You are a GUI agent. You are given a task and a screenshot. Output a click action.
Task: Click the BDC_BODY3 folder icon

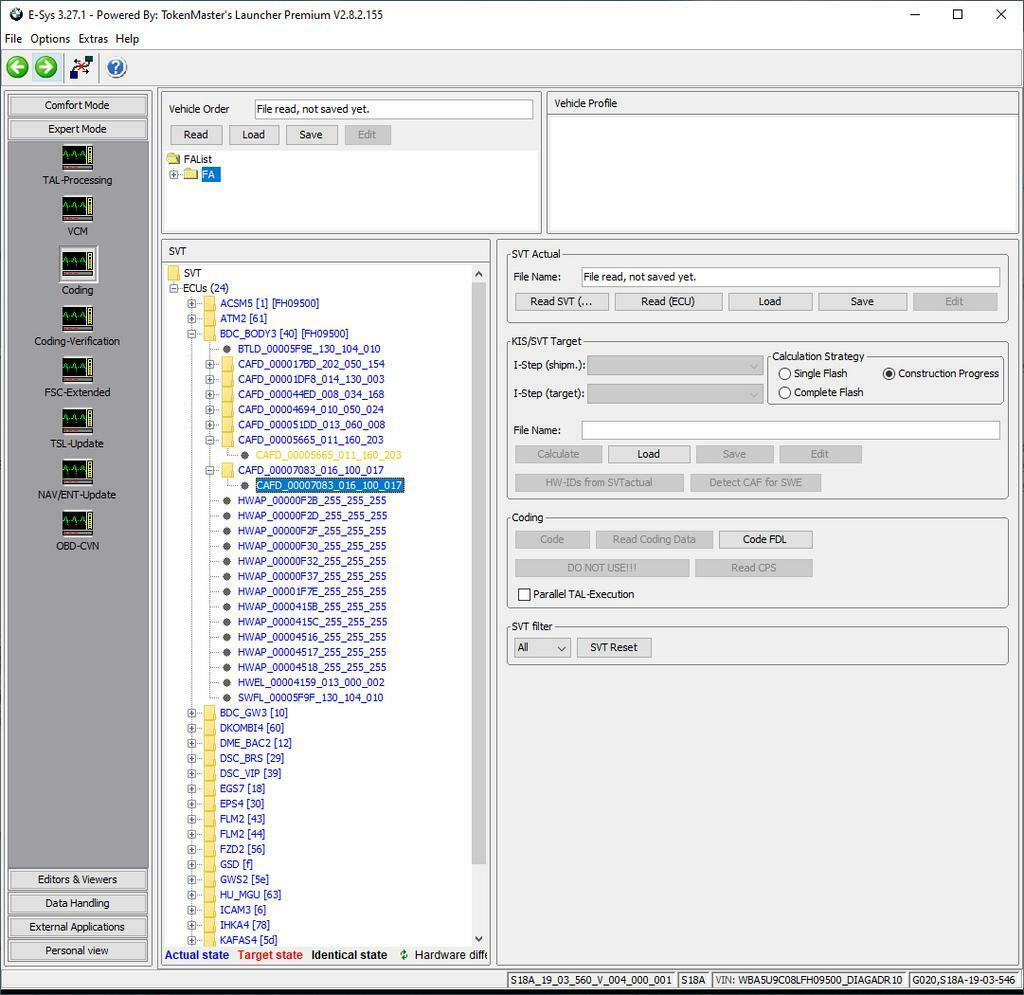pos(210,334)
